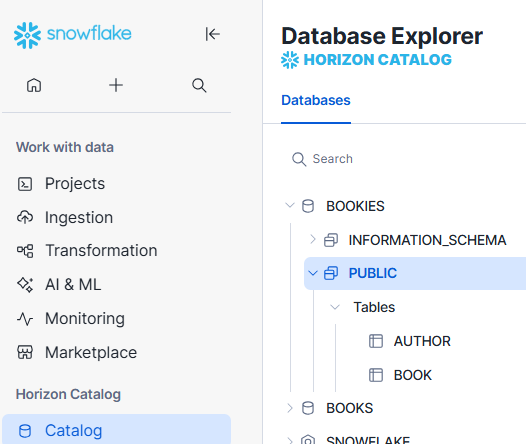The height and width of the screenshot is (444, 526).
Task: Expand the BOOKS database node
Action: [x=290, y=408]
